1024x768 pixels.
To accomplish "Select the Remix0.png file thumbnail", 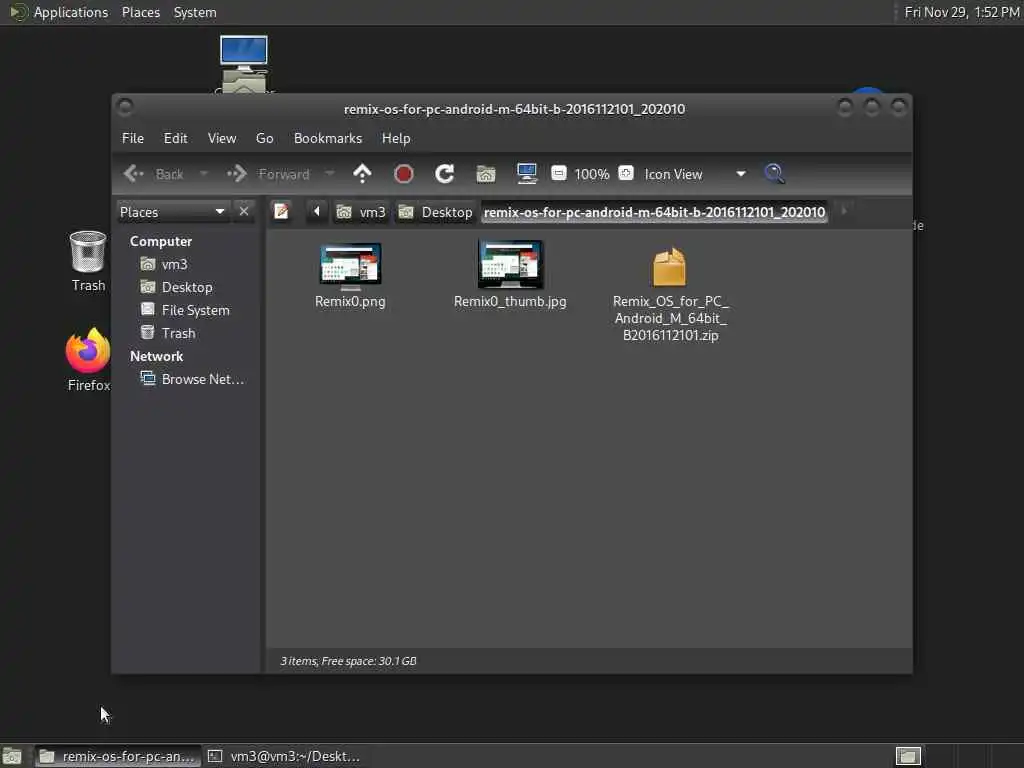I will click(x=350, y=266).
